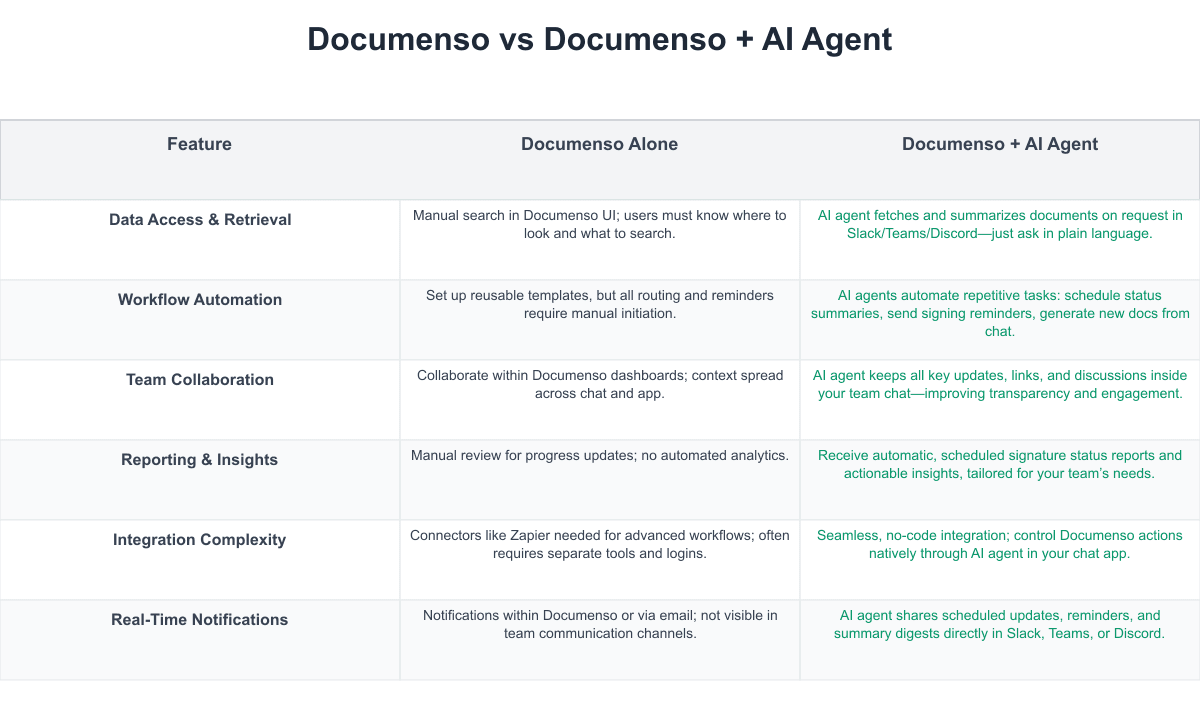This screenshot has height=720, width=1200.
Task: Select the 'Data Access & Retrieval' row label
Action: point(200,219)
